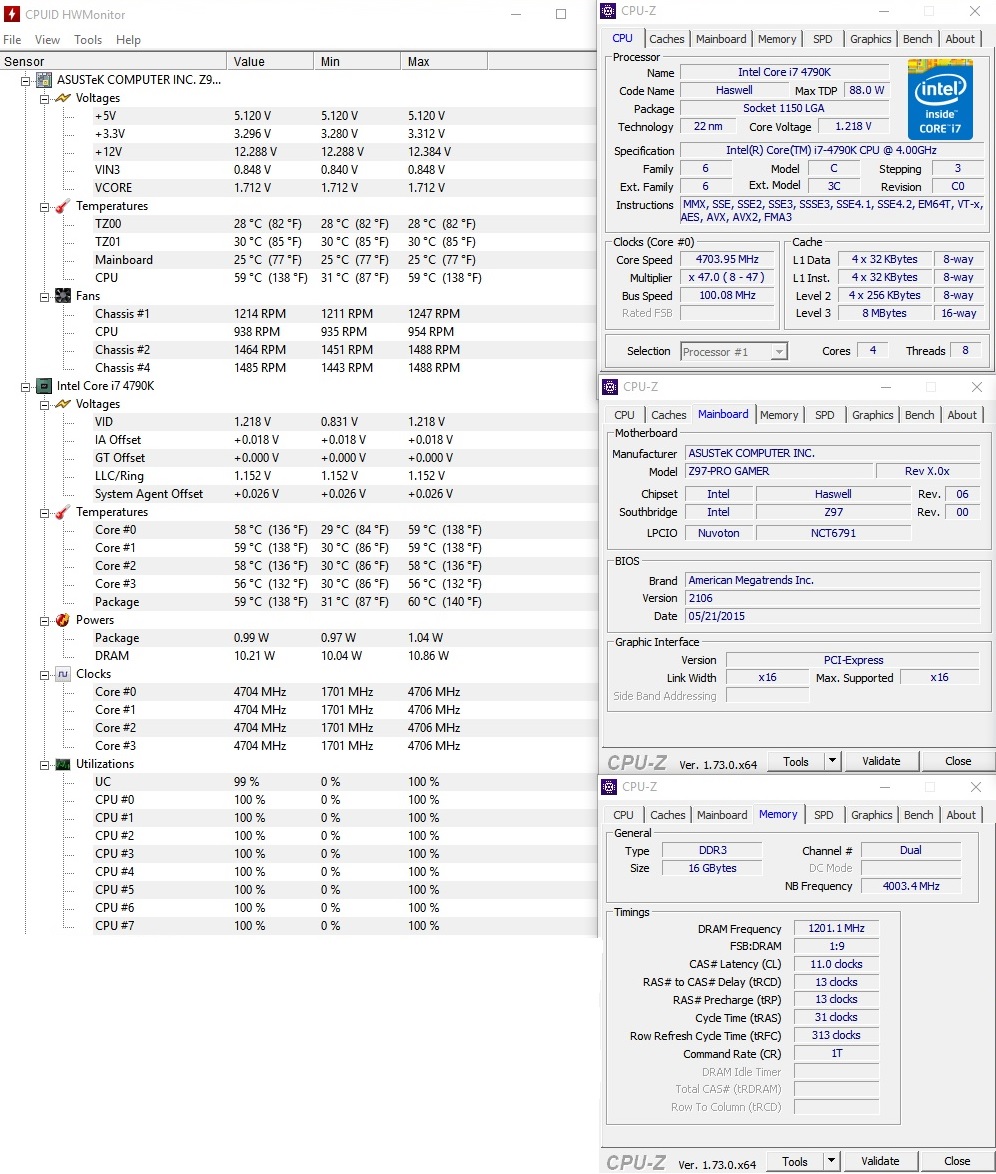Collapse the Clocks tree branch

coord(44,675)
